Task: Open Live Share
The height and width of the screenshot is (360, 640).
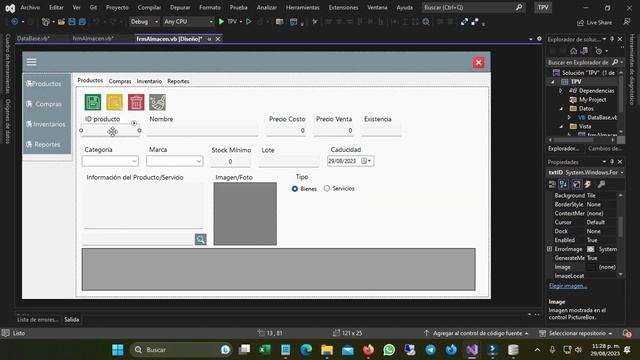Action: (x=594, y=23)
